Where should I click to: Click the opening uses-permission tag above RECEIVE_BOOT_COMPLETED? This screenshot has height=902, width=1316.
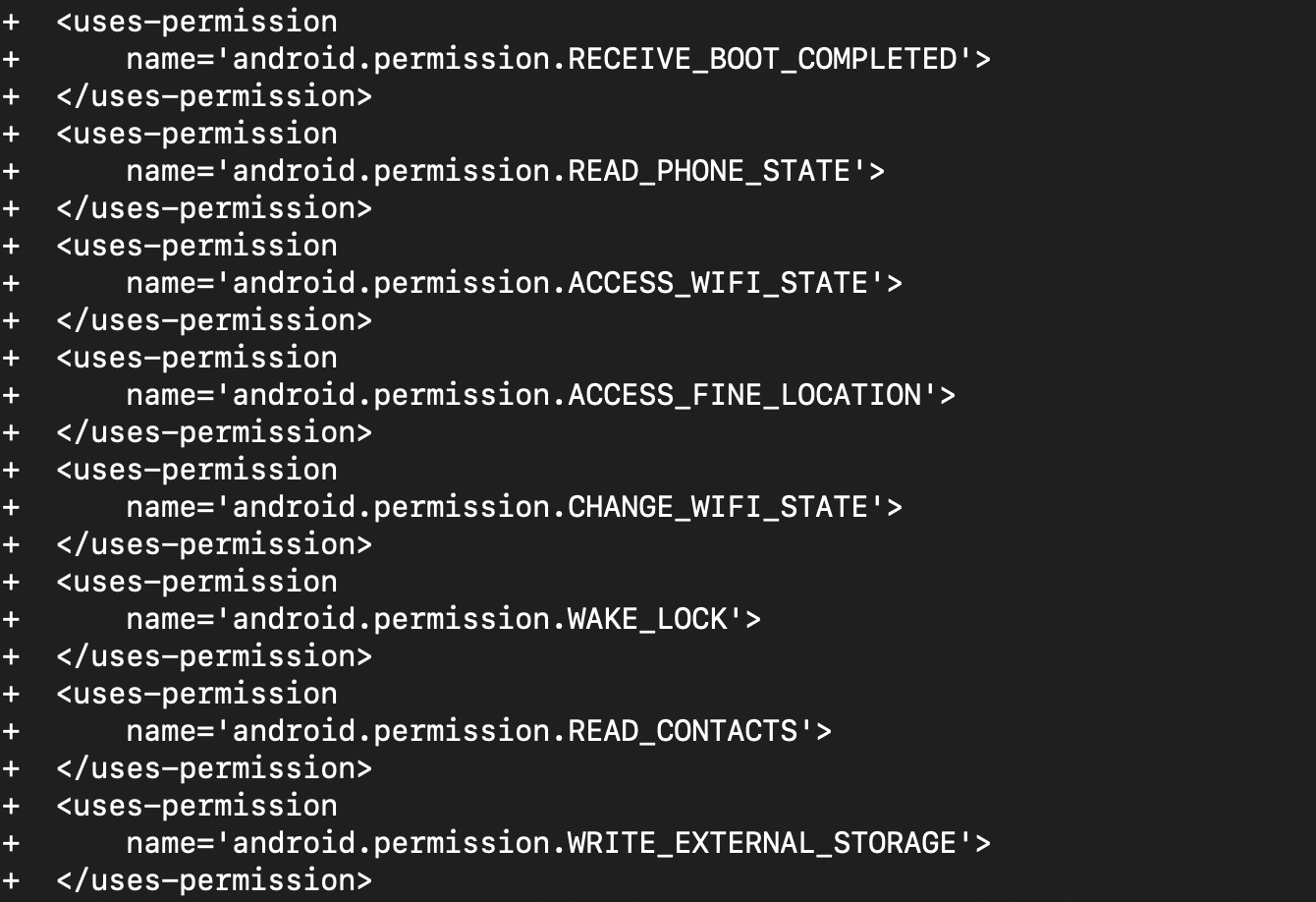[x=196, y=22]
